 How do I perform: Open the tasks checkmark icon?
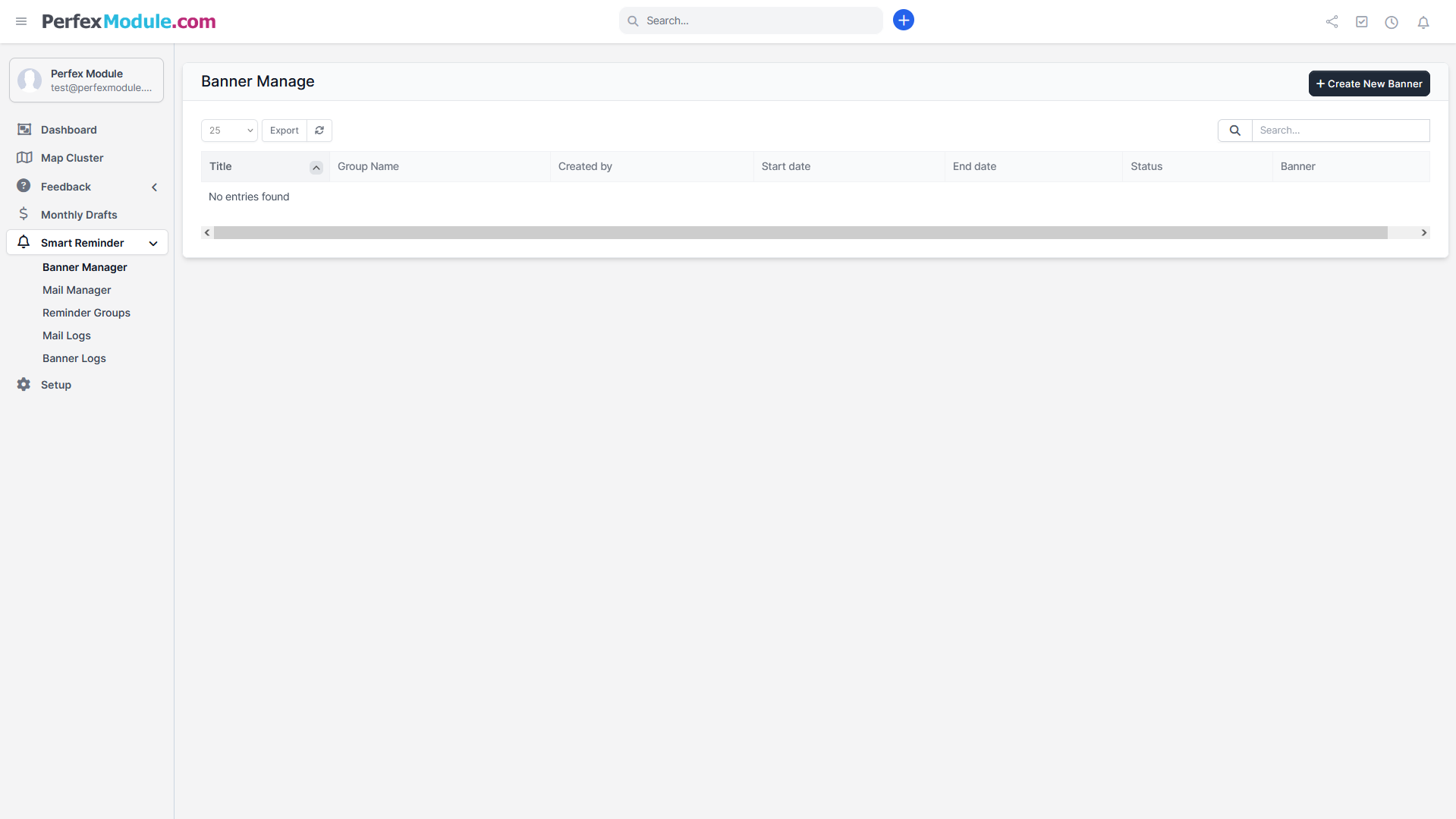click(1361, 22)
